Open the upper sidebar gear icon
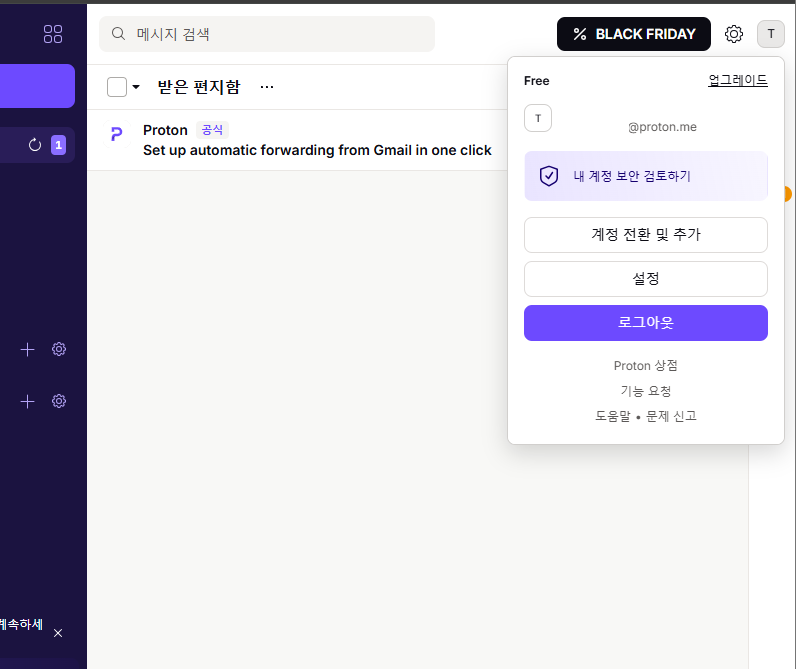This screenshot has height=669, width=796. click(x=59, y=349)
